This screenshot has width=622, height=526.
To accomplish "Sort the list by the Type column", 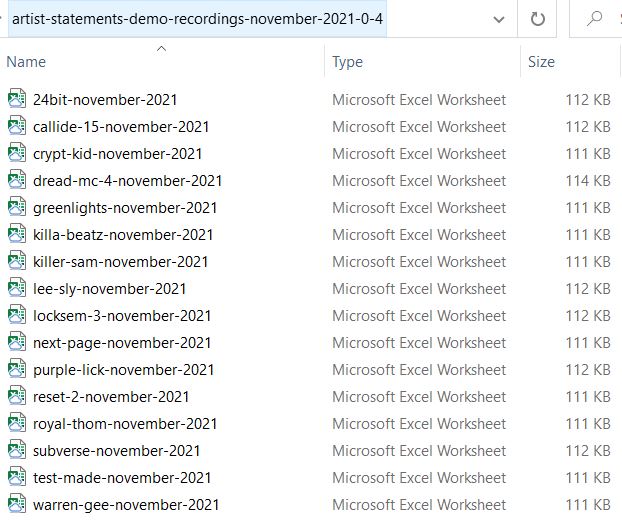I will click(x=347, y=62).
